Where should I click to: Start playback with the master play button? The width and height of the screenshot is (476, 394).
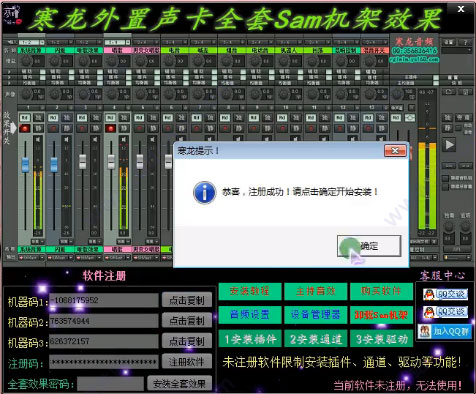coord(449,145)
